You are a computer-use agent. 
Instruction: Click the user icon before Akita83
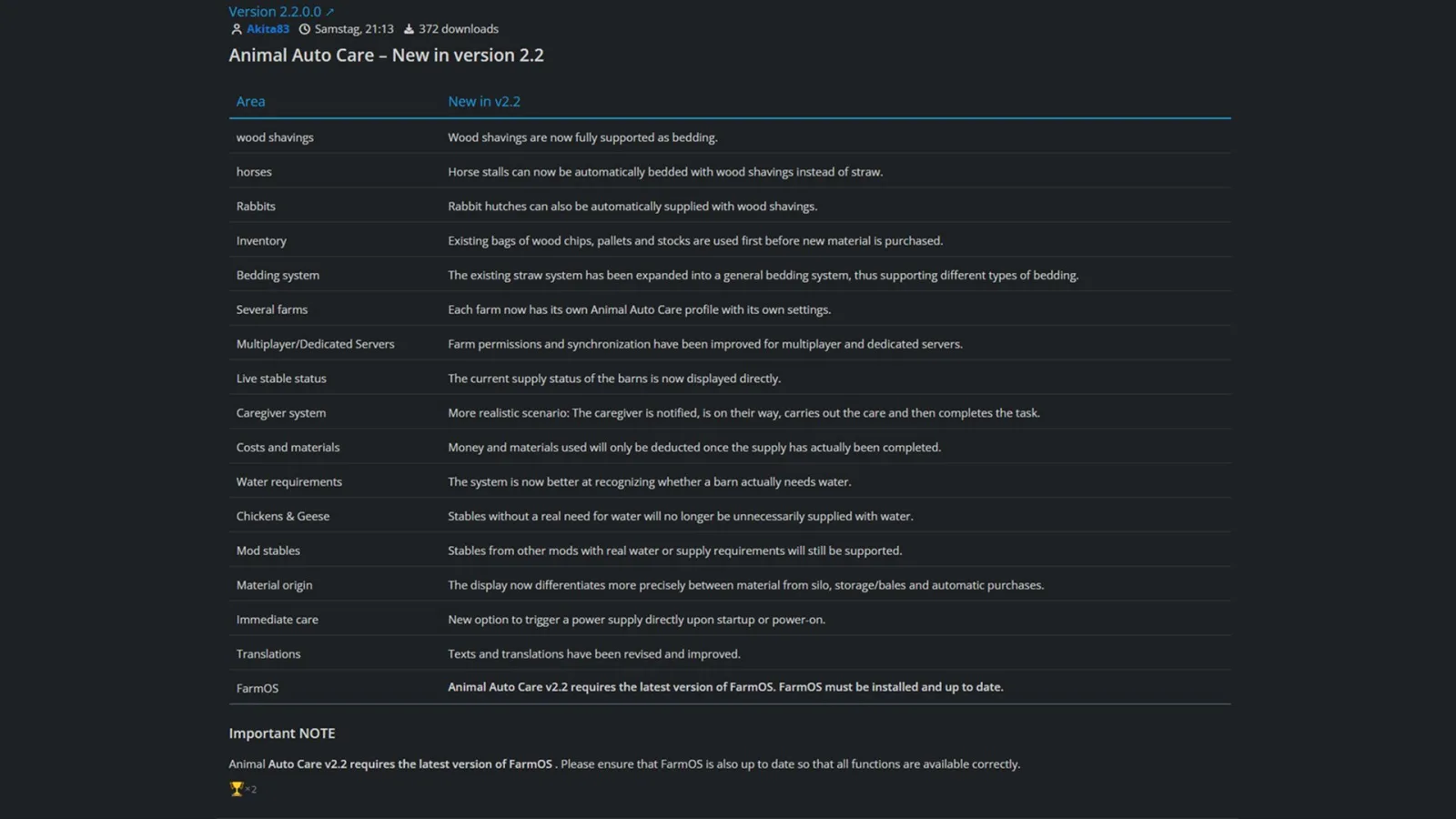click(237, 29)
